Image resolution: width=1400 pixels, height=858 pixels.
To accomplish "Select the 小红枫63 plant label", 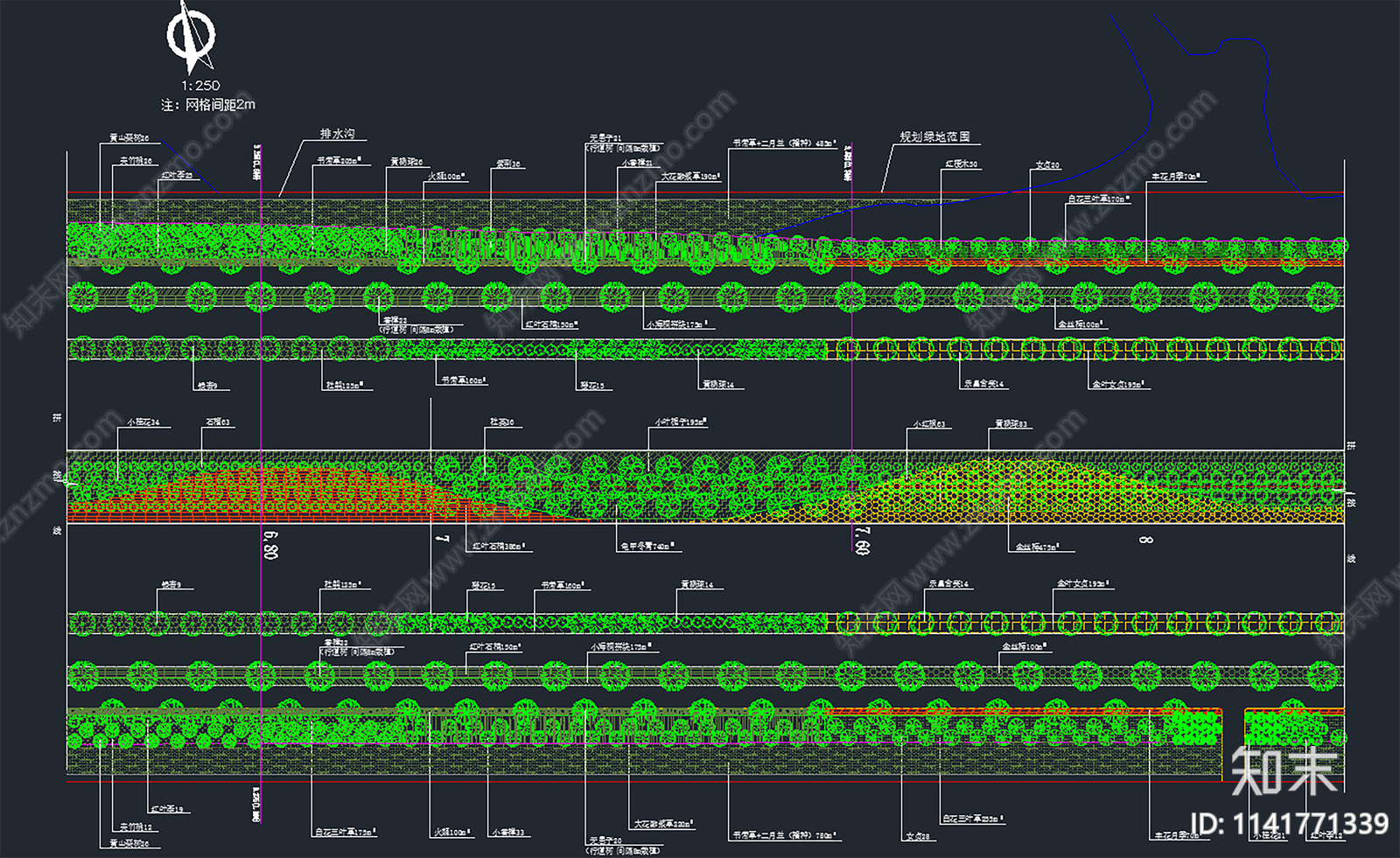I will [929, 424].
